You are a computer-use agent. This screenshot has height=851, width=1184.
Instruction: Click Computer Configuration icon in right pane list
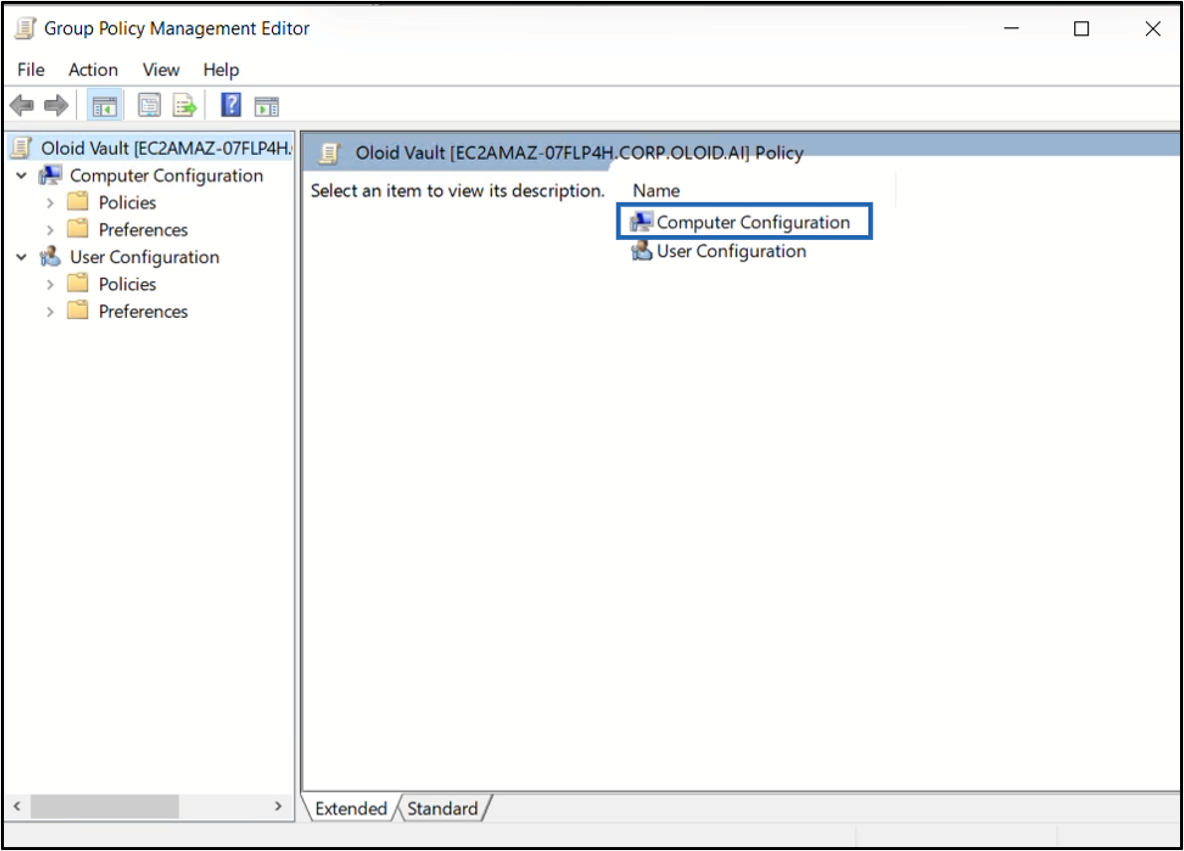coord(641,221)
